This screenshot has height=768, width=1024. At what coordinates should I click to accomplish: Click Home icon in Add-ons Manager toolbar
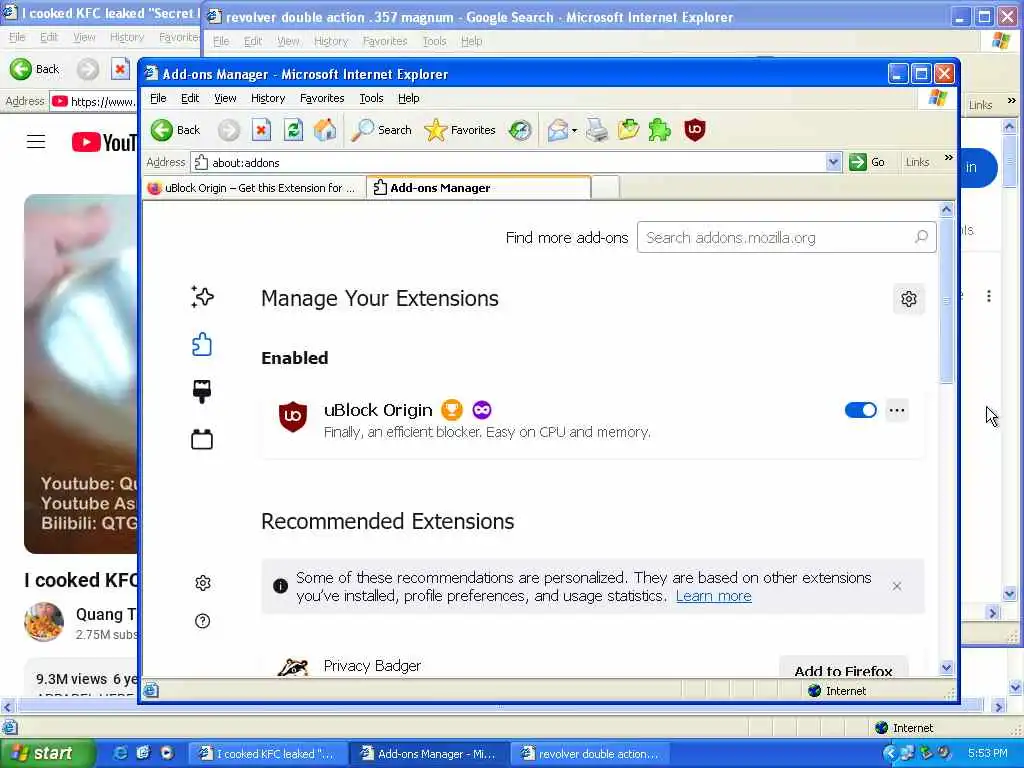[325, 130]
